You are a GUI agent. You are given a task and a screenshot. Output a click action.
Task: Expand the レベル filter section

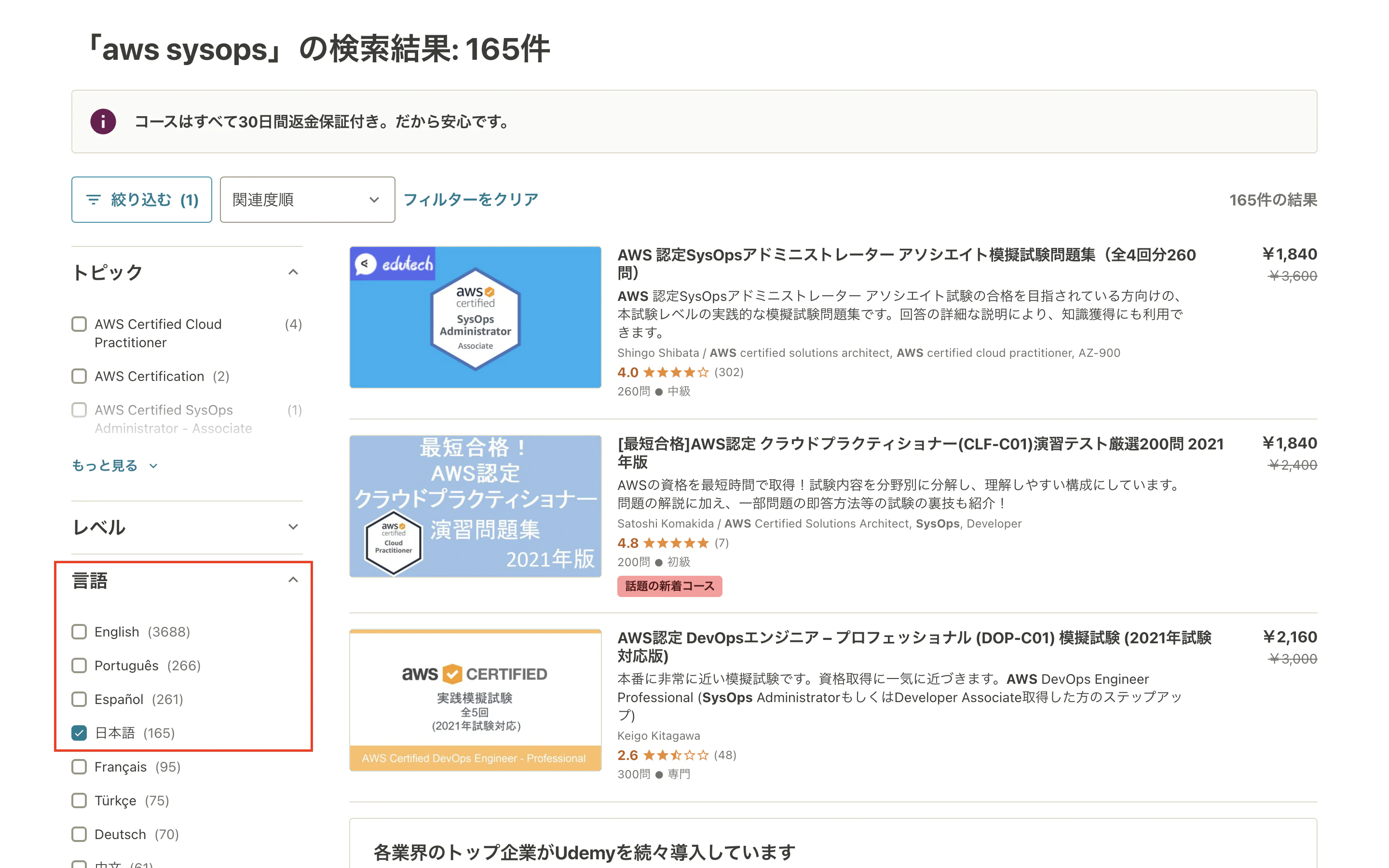293,527
